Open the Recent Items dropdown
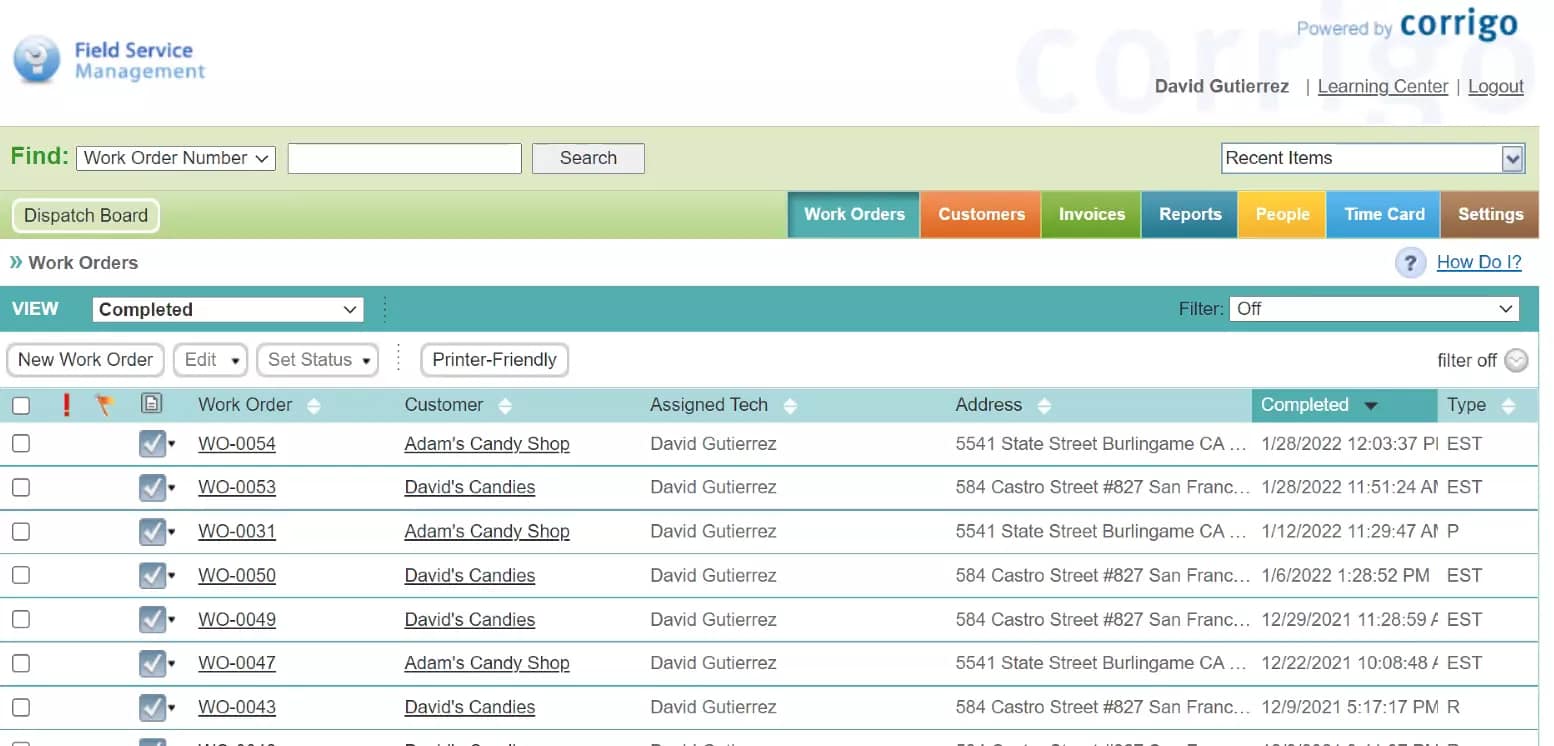The width and height of the screenshot is (1554, 746). coord(1373,158)
